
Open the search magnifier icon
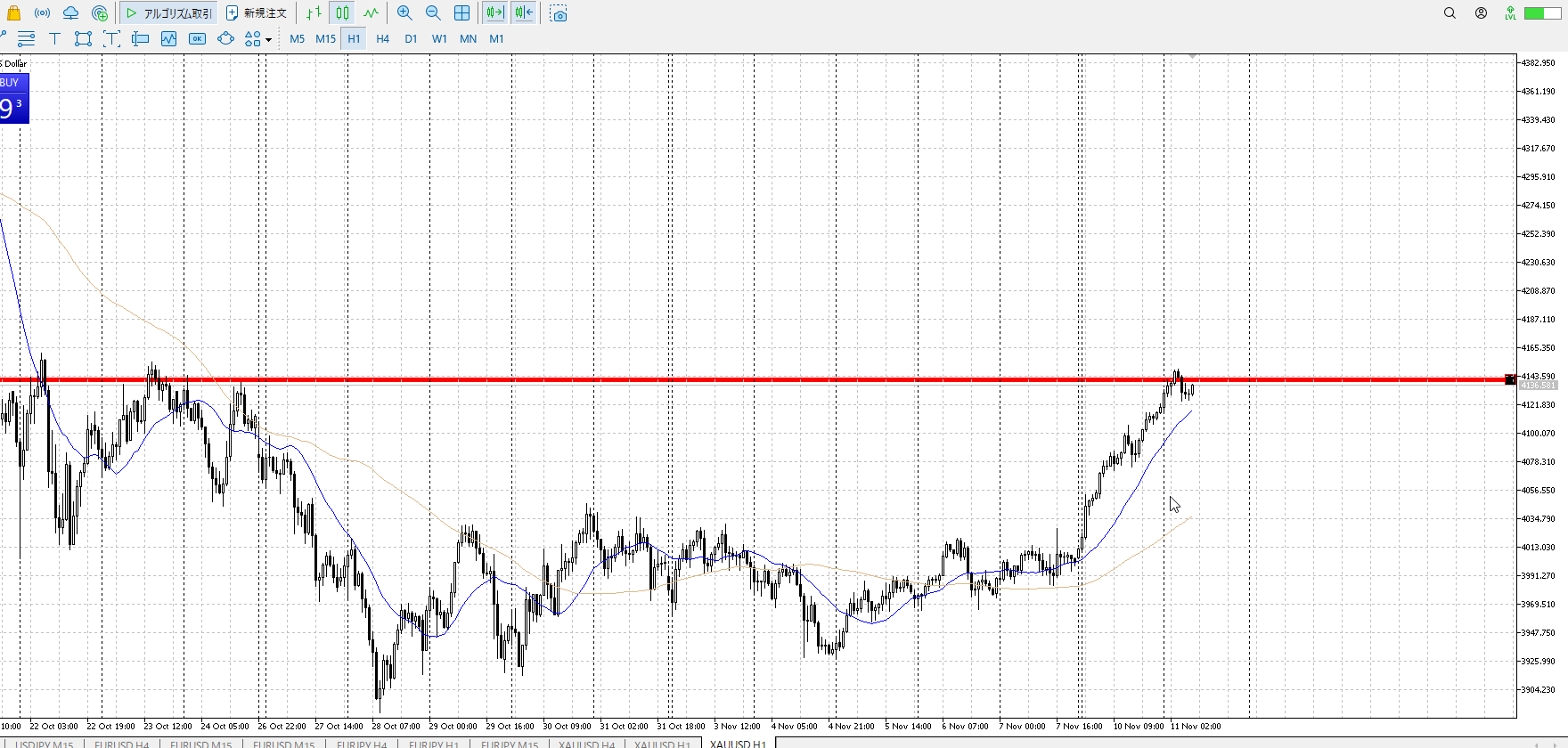tap(1450, 13)
